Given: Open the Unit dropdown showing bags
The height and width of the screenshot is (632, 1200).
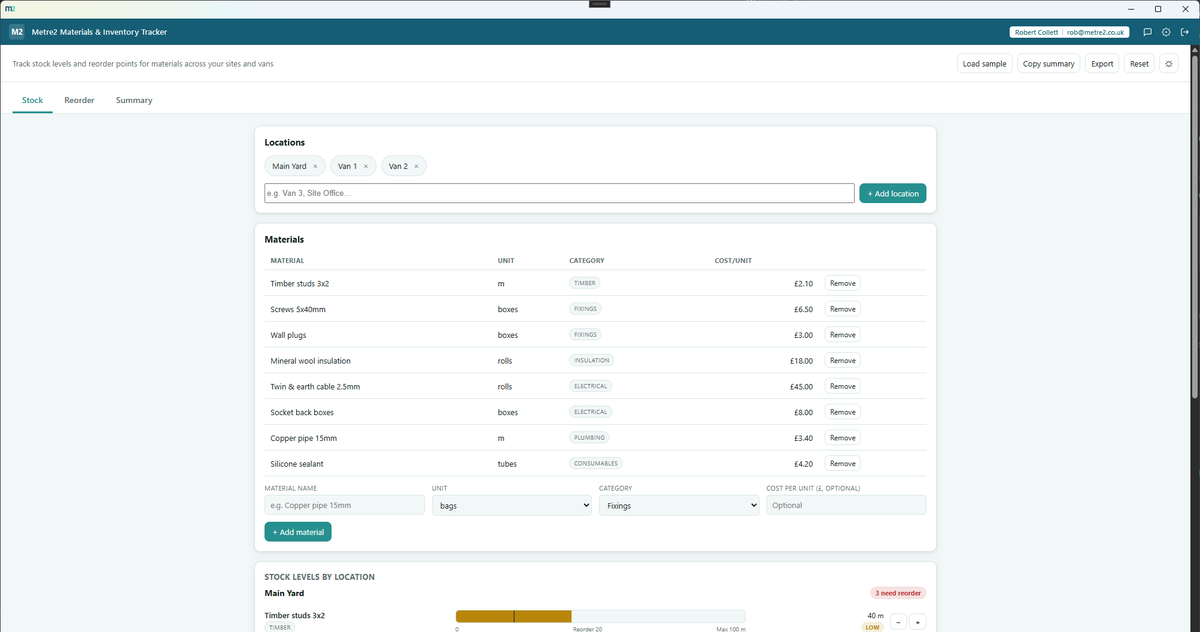Looking at the screenshot, I should click(512, 506).
